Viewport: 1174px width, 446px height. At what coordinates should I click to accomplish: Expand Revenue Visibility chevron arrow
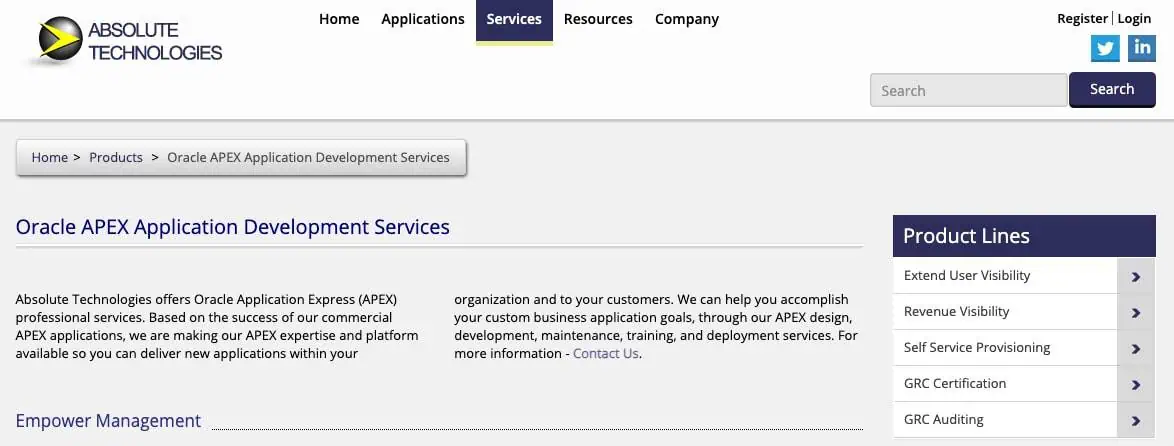[x=1136, y=312]
